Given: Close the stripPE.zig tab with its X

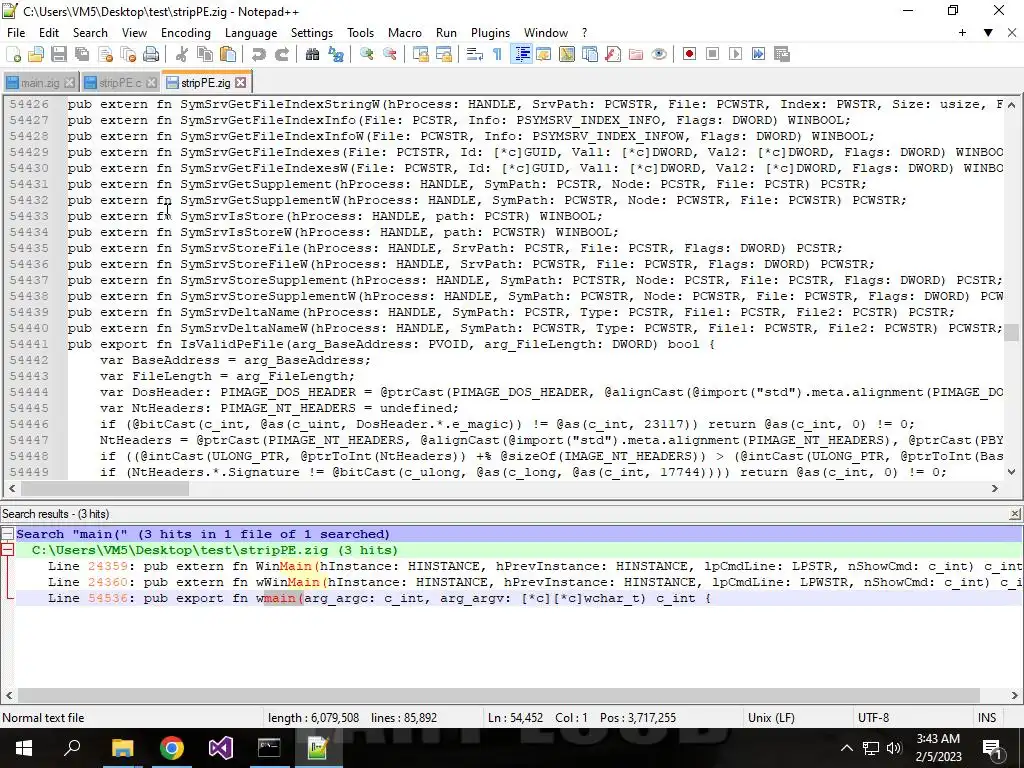Looking at the screenshot, I should point(241,82).
